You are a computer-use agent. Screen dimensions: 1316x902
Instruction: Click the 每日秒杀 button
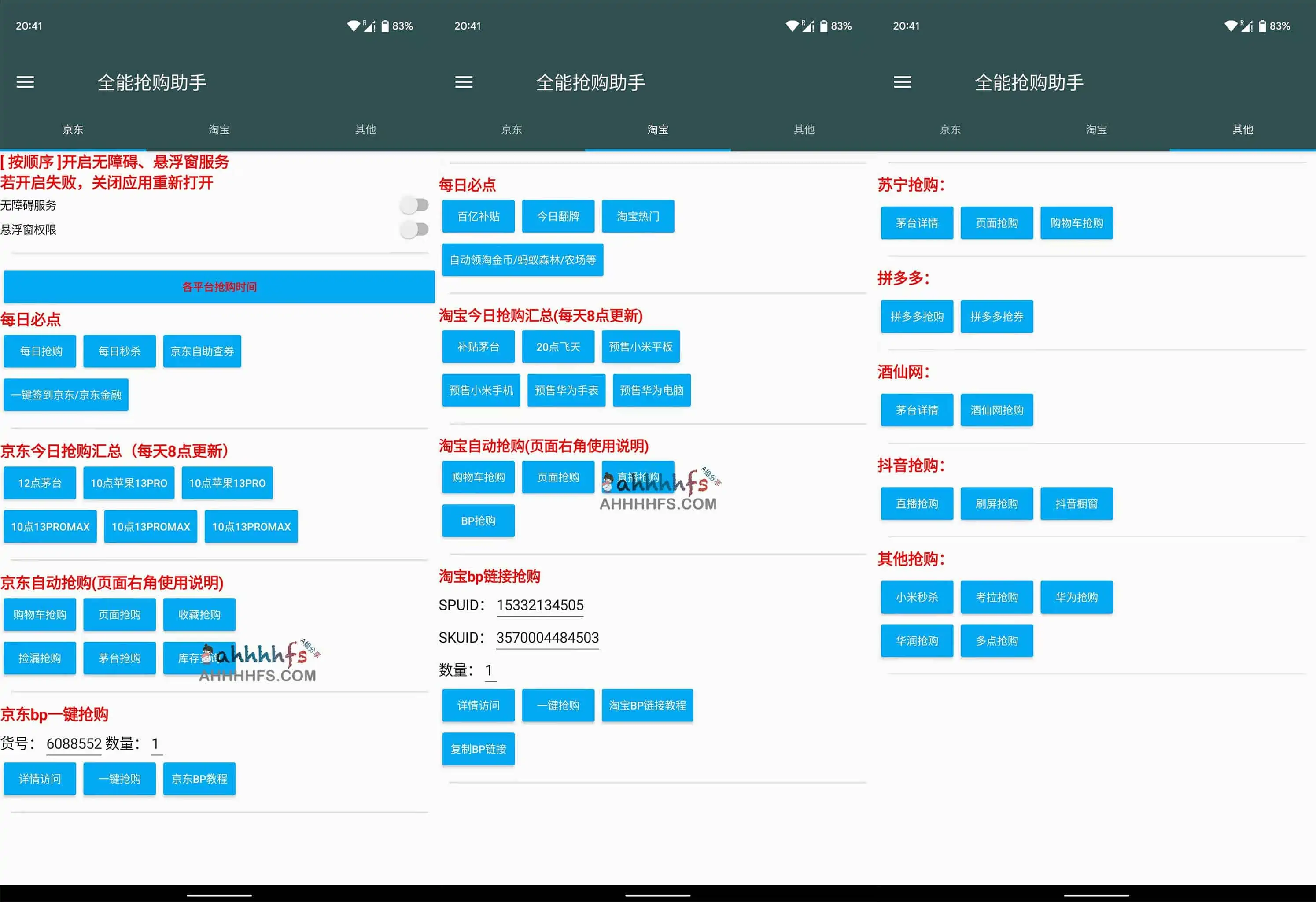(119, 351)
